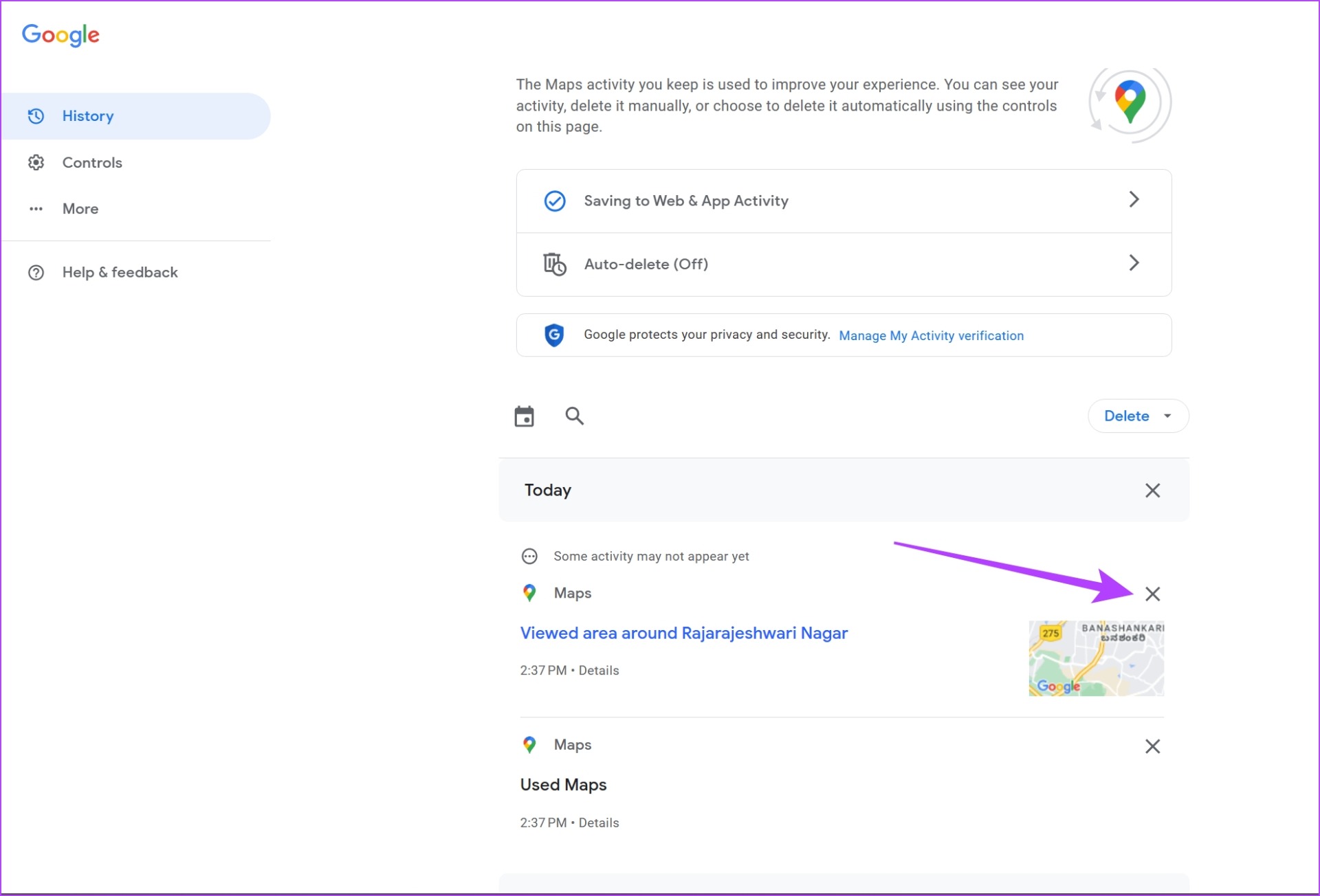Expand the More sidebar option
The width and height of the screenshot is (1320, 896).
pyautogui.click(x=80, y=209)
